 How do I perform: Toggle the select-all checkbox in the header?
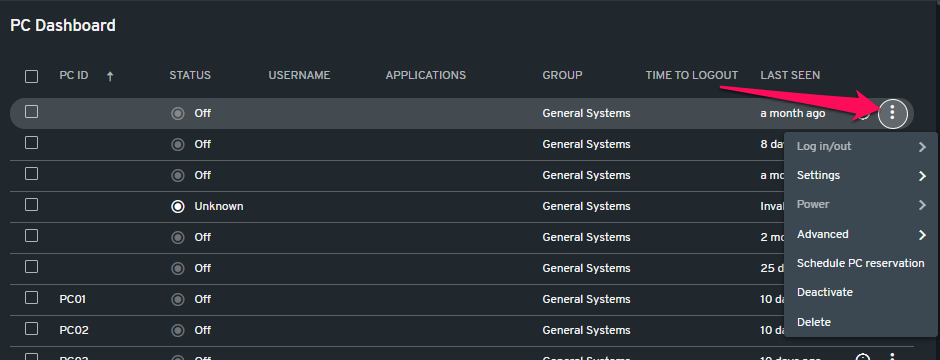[31, 76]
